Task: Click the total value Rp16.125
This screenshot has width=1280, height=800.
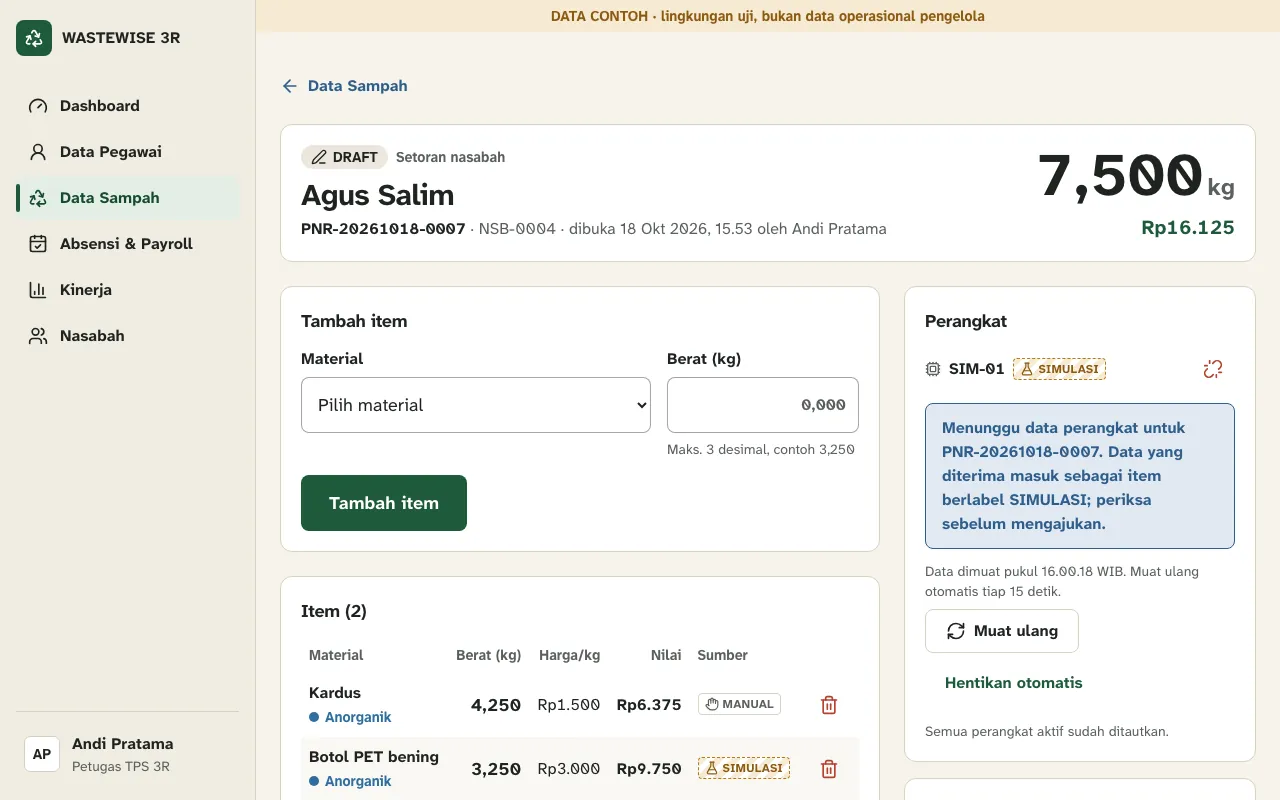Action: pos(1188,227)
